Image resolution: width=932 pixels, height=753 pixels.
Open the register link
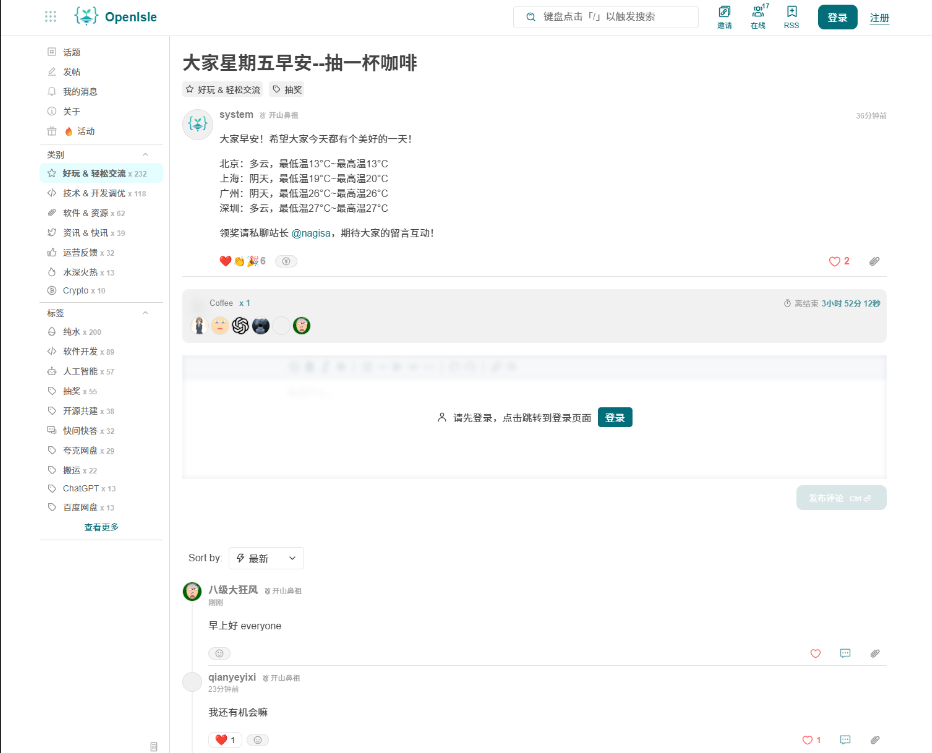tap(879, 18)
